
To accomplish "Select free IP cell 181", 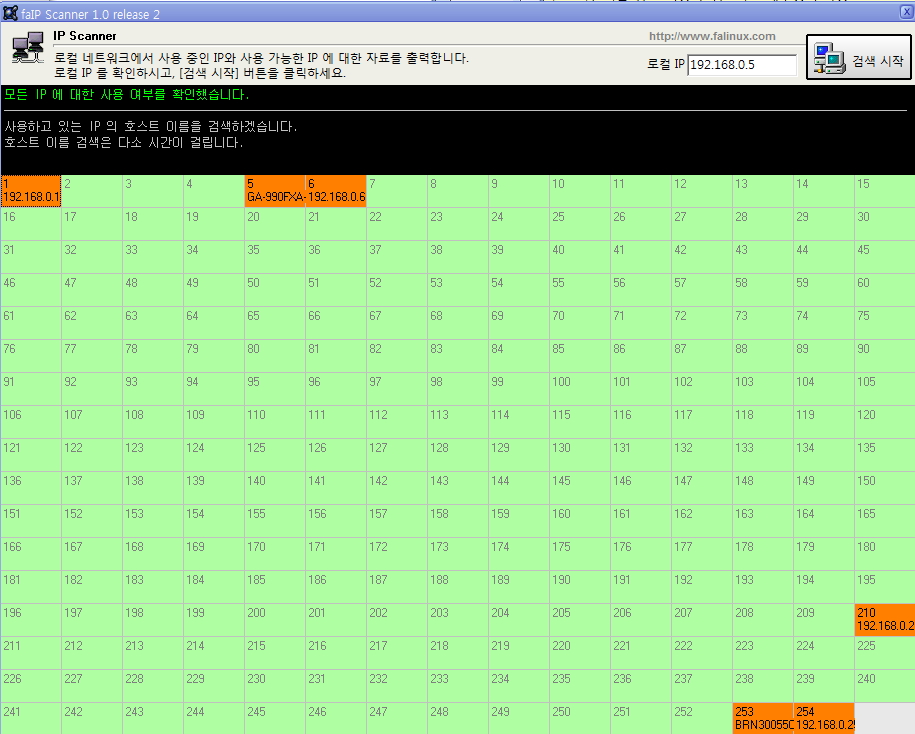I will coord(31,586).
